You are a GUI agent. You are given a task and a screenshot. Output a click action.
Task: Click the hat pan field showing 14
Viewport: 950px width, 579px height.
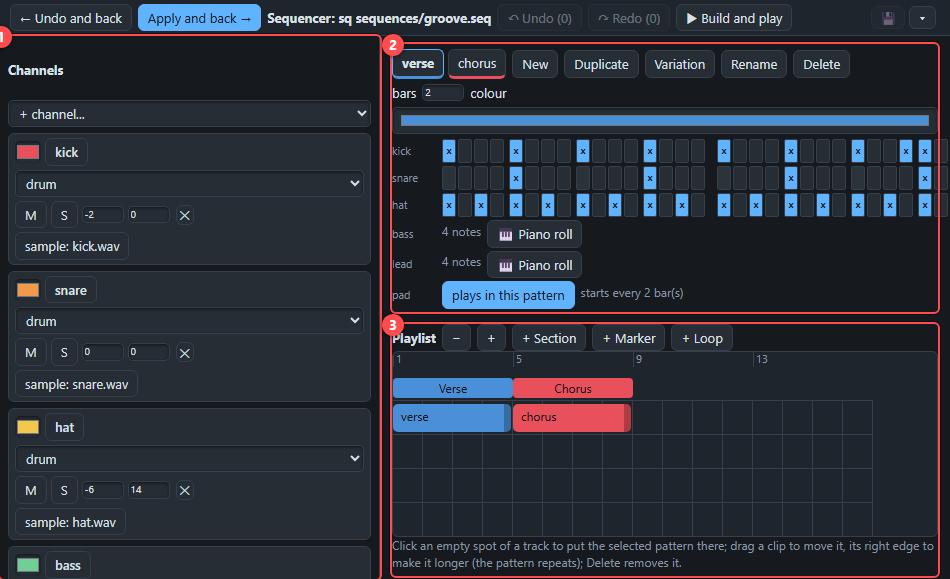tap(148, 490)
